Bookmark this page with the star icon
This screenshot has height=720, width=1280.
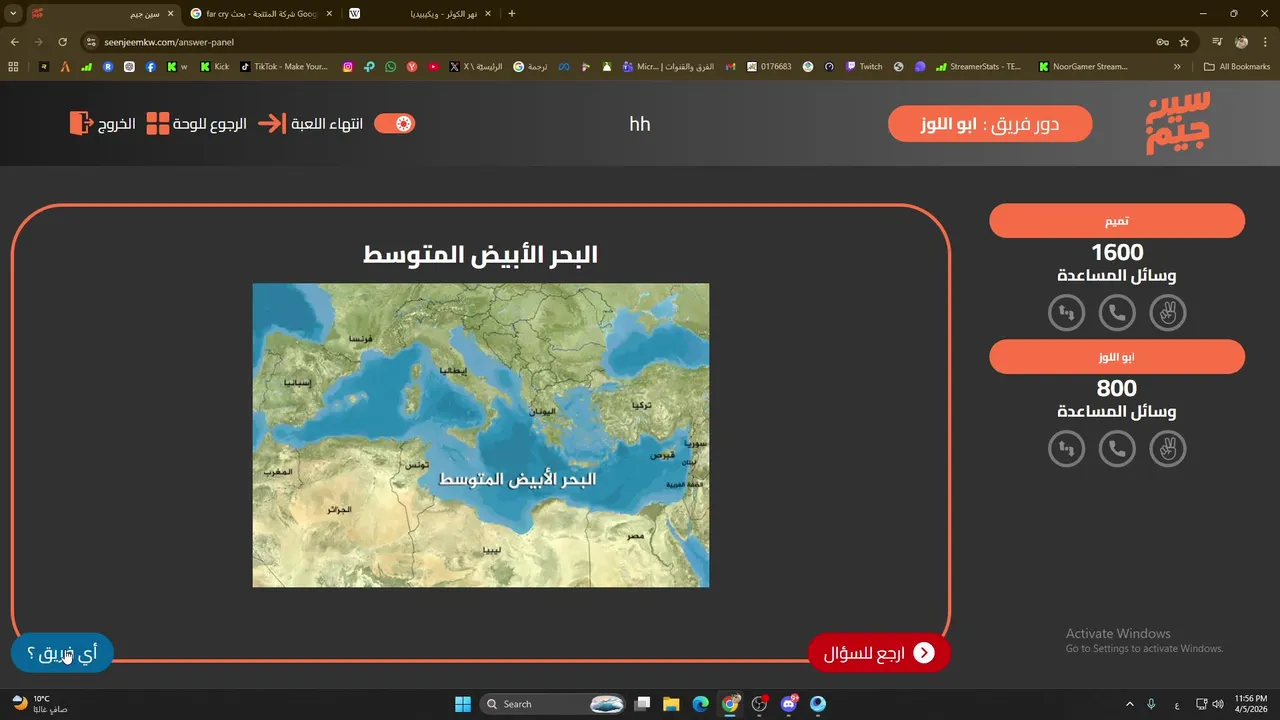pos(1184,42)
